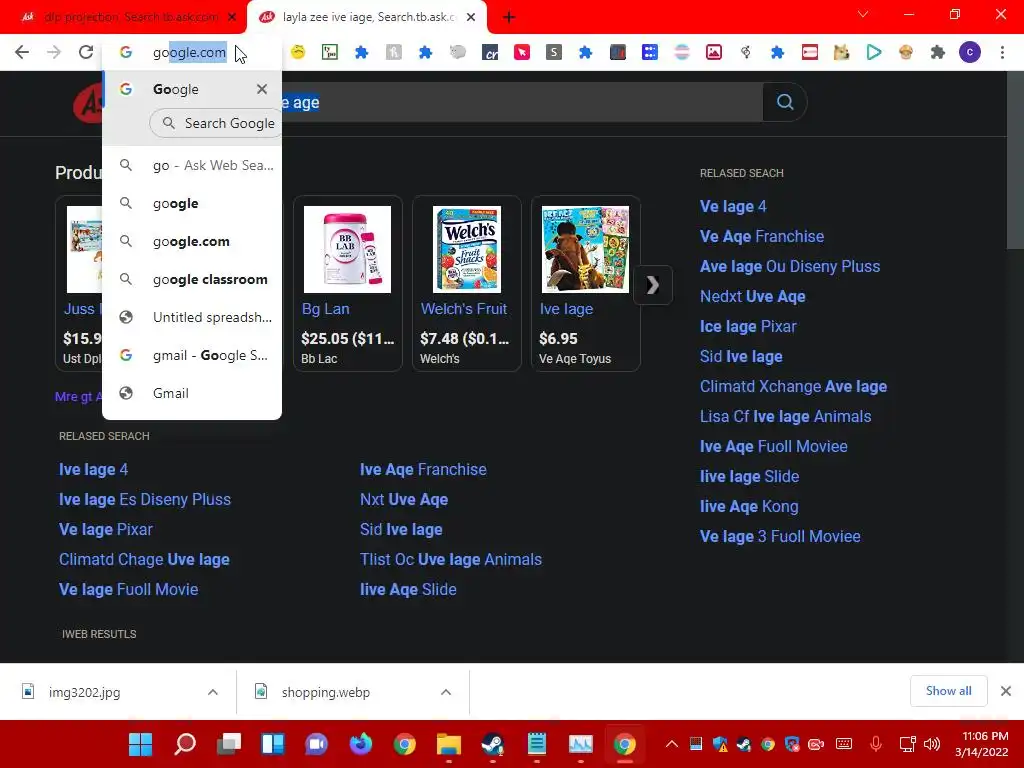Open a new tab with the plus button
Image resolution: width=1024 pixels, height=768 pixels.
coord(509,17)
